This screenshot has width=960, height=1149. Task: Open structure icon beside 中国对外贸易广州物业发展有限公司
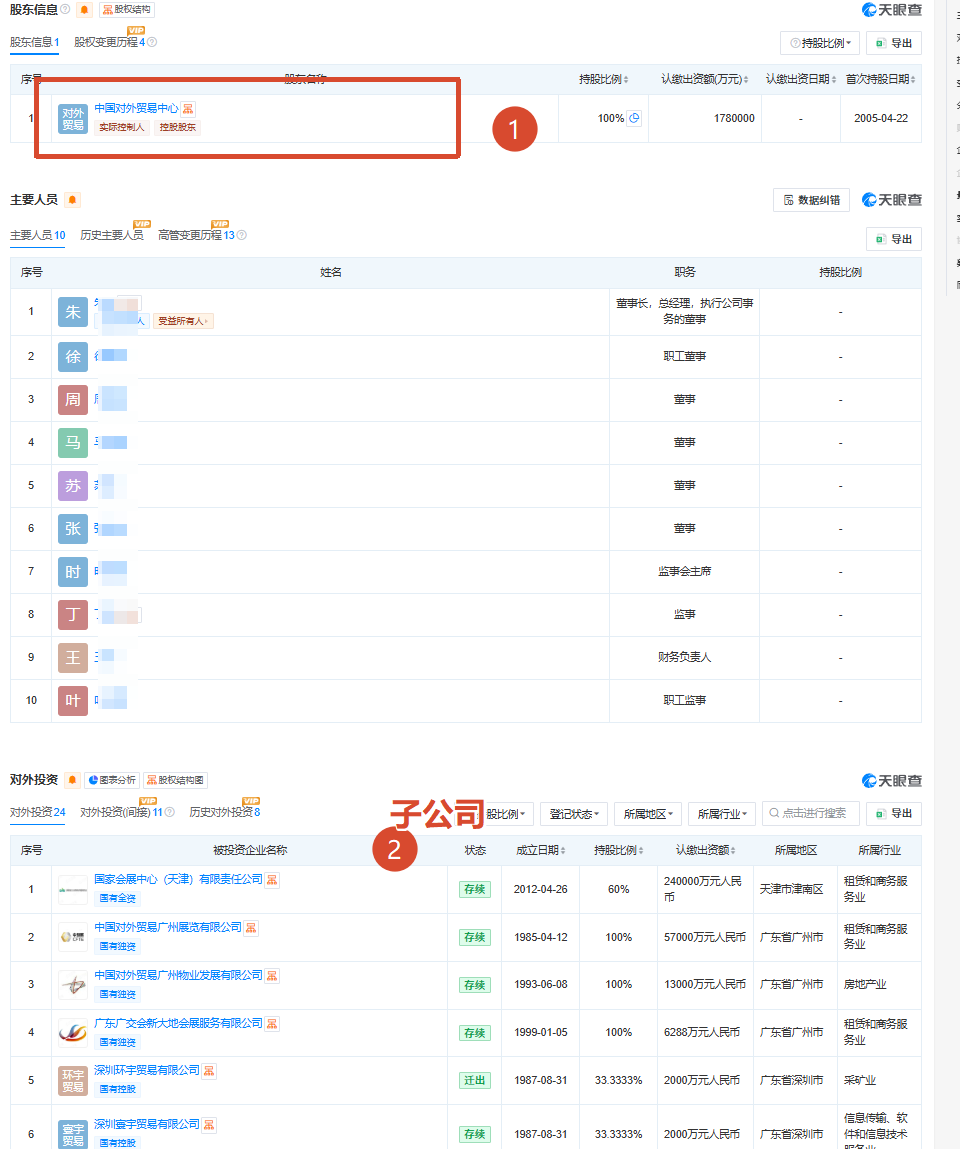pyautogui.click(x=272, y=976)
